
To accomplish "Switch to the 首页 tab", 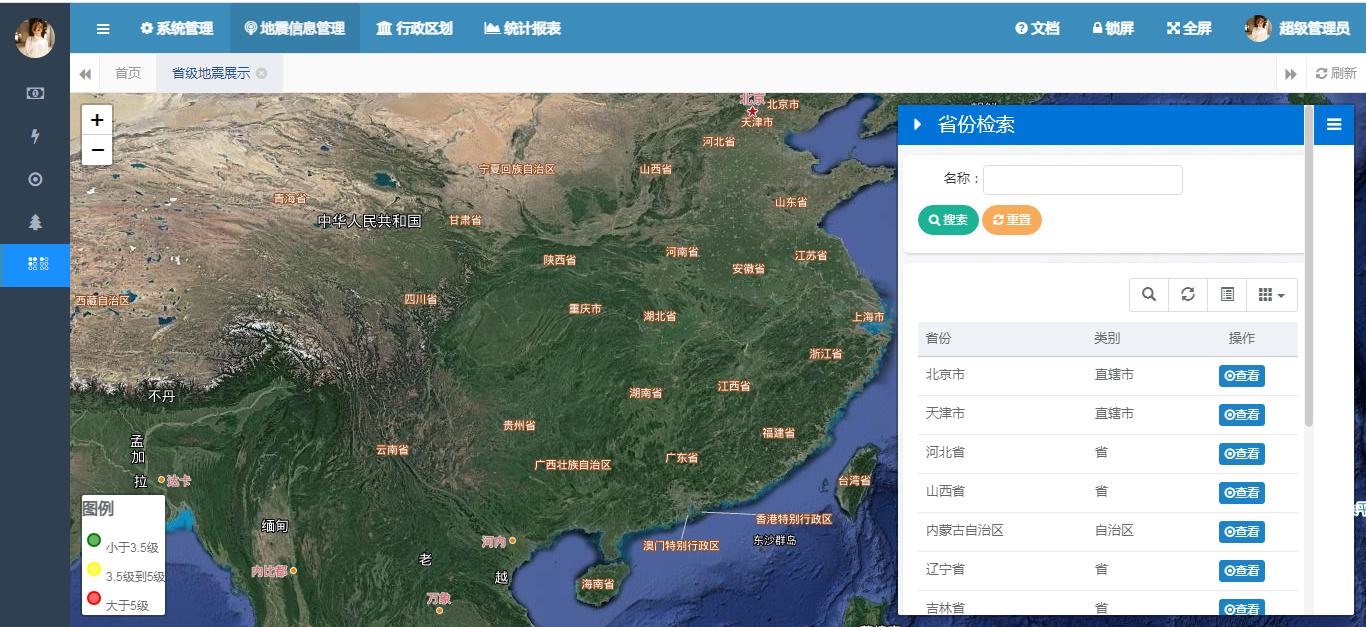I will click(128, 73).
